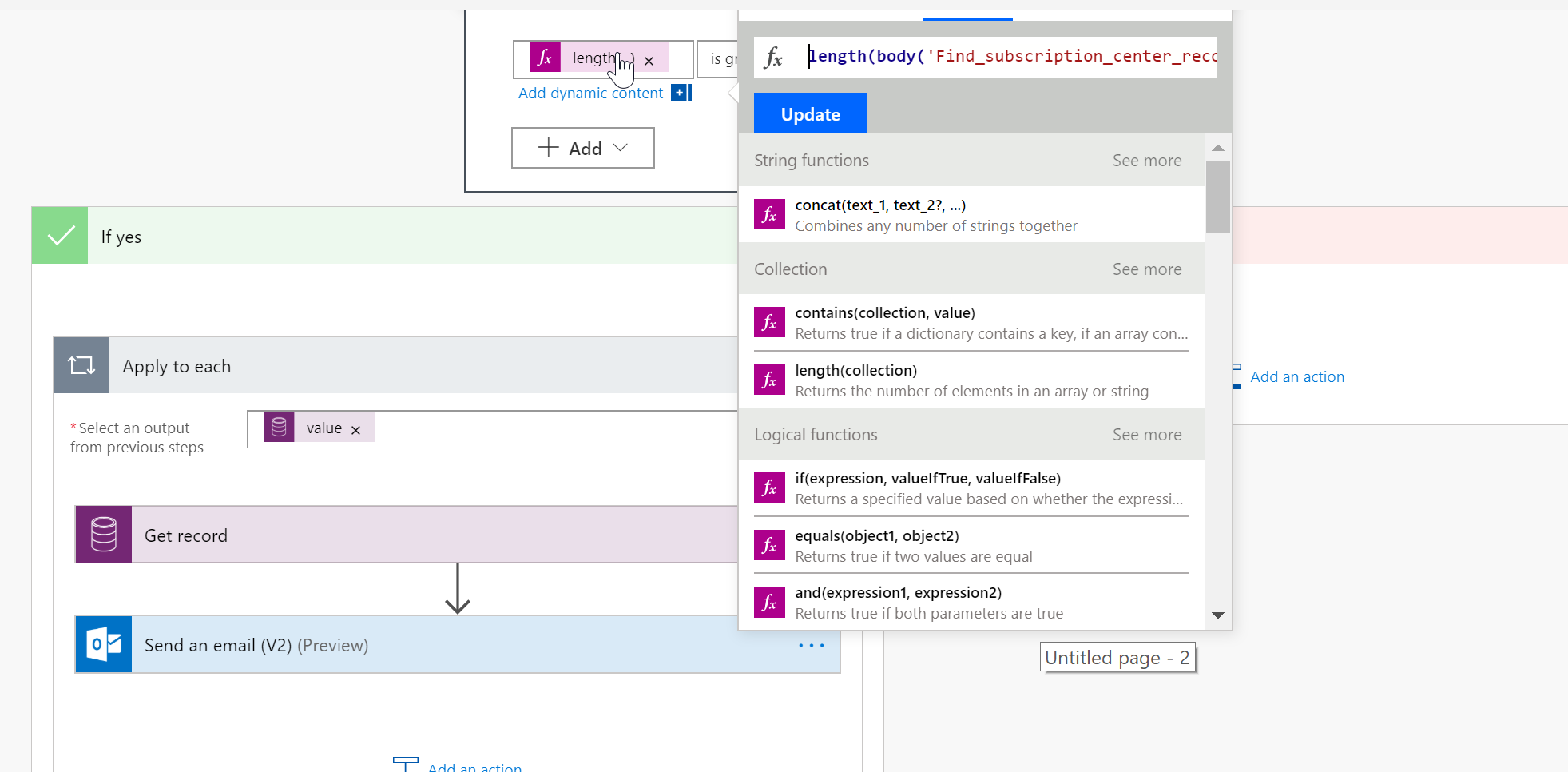The image size is (1568, 772).
Task: Click the green checkmark on If yes branch
Action: coord(59,235)
